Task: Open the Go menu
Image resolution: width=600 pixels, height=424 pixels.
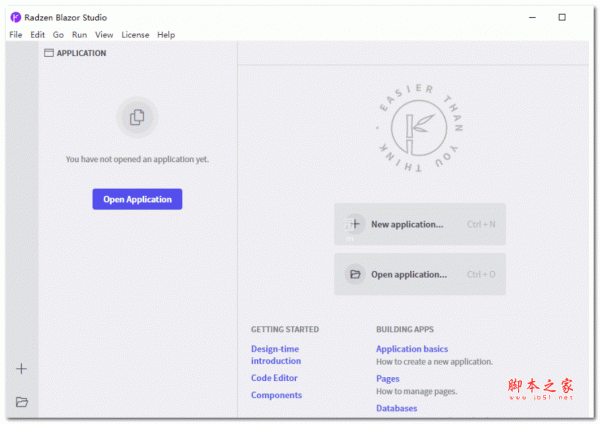Action: click(58, 35)
